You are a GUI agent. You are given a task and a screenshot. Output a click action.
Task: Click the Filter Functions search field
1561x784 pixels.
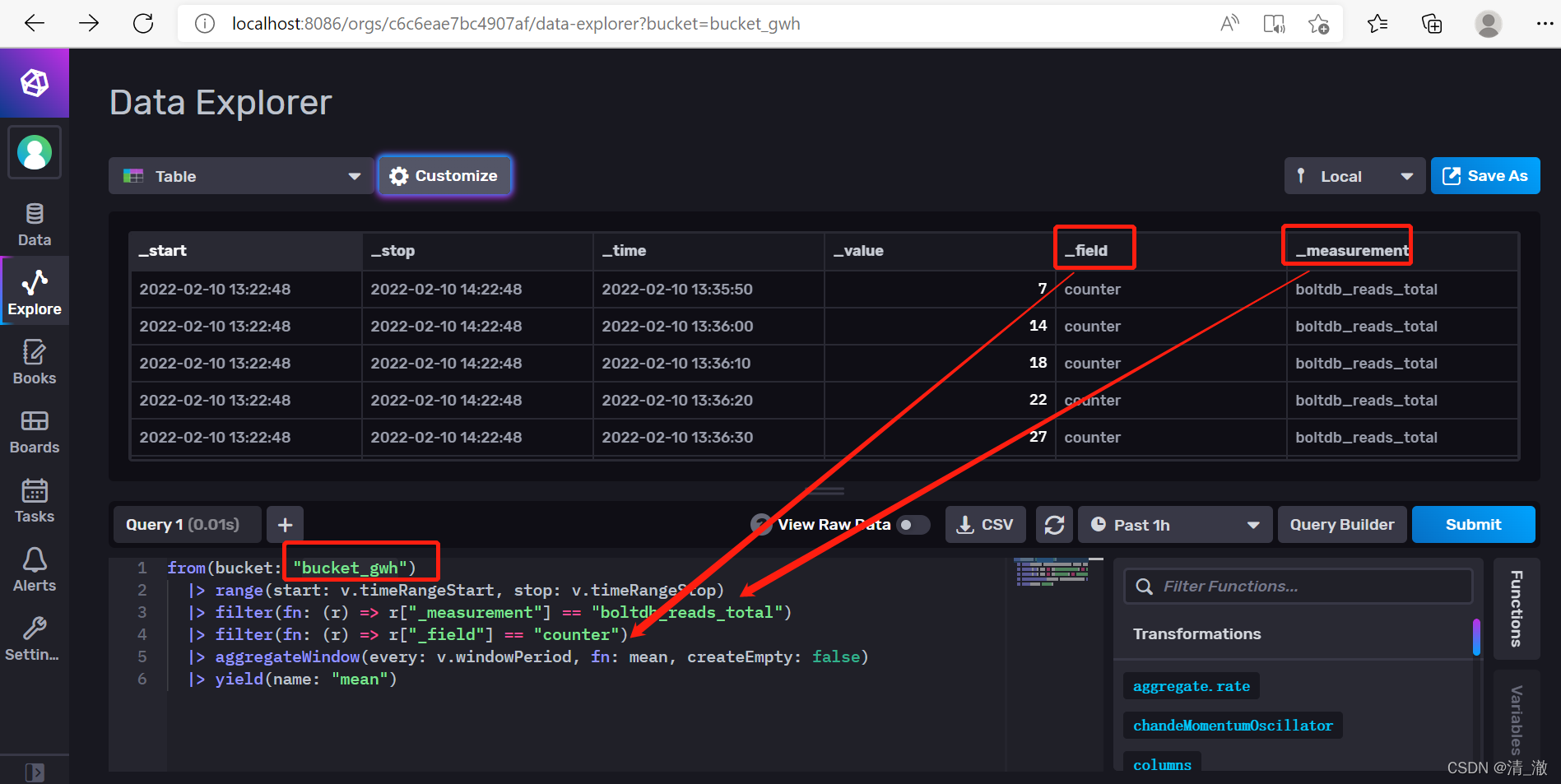(1297, 586)
